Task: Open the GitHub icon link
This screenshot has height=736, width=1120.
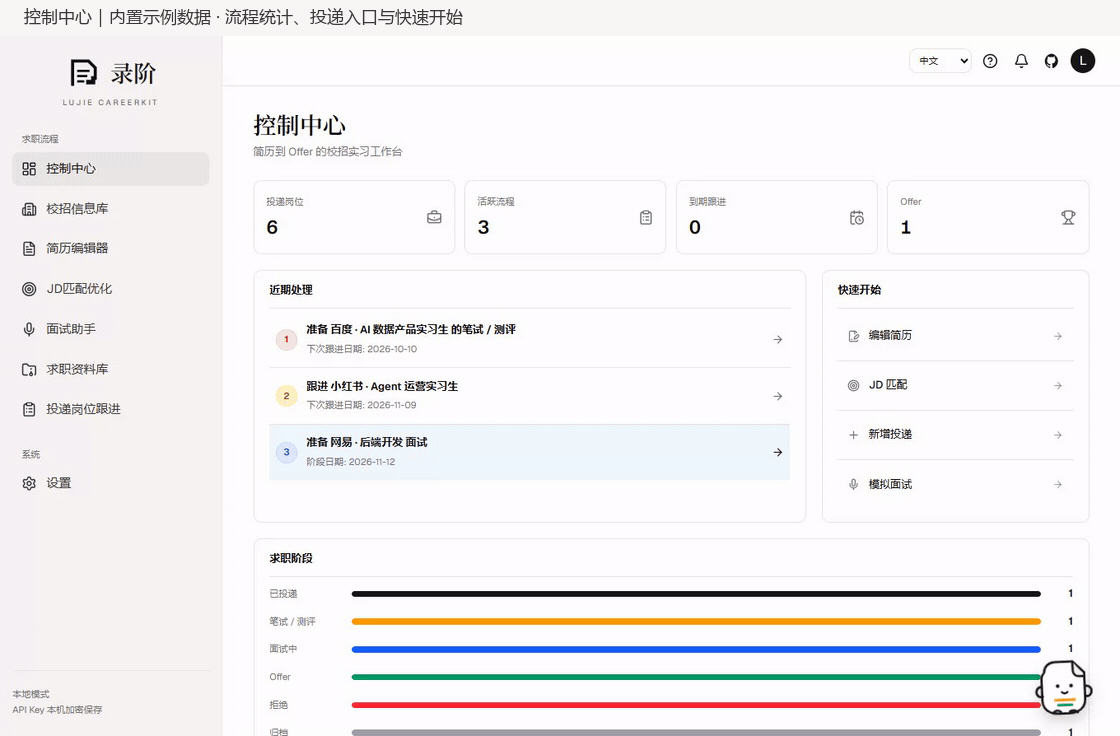Action: click(1051, 61)
